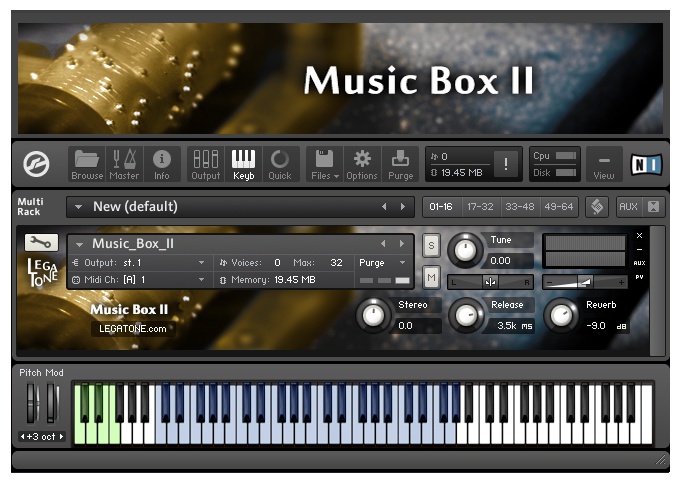Click the rack vertical scrollbar
This screenshot has height=480, width=680.
coord(657,291)
